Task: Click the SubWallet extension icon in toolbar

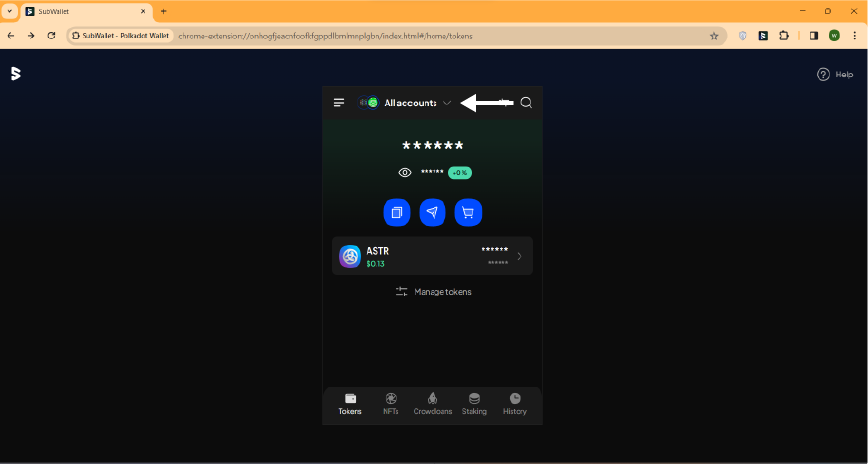Action: [763, 35]
